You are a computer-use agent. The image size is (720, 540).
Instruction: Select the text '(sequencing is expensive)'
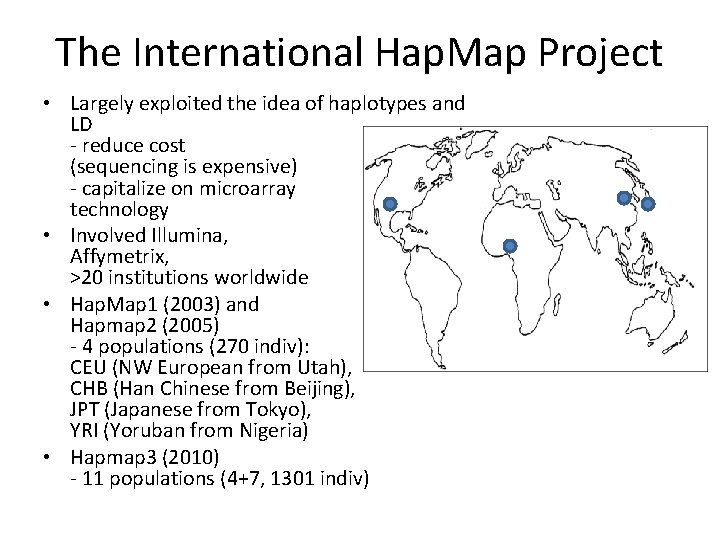(183, 167)
